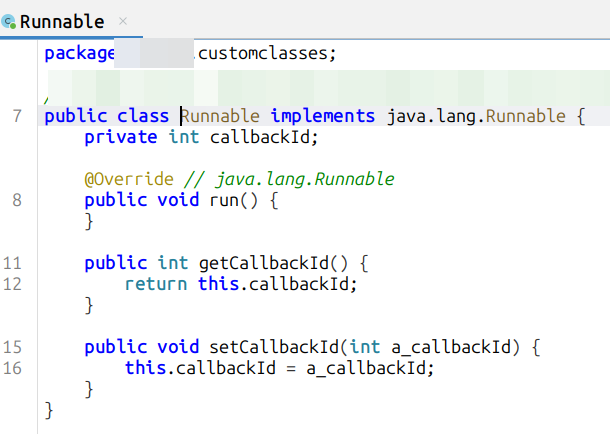The width and height of the screenshot is (610, 434).
Task: Click the 'a_callbackId' parameter in signature
Action: coord(452,347)
